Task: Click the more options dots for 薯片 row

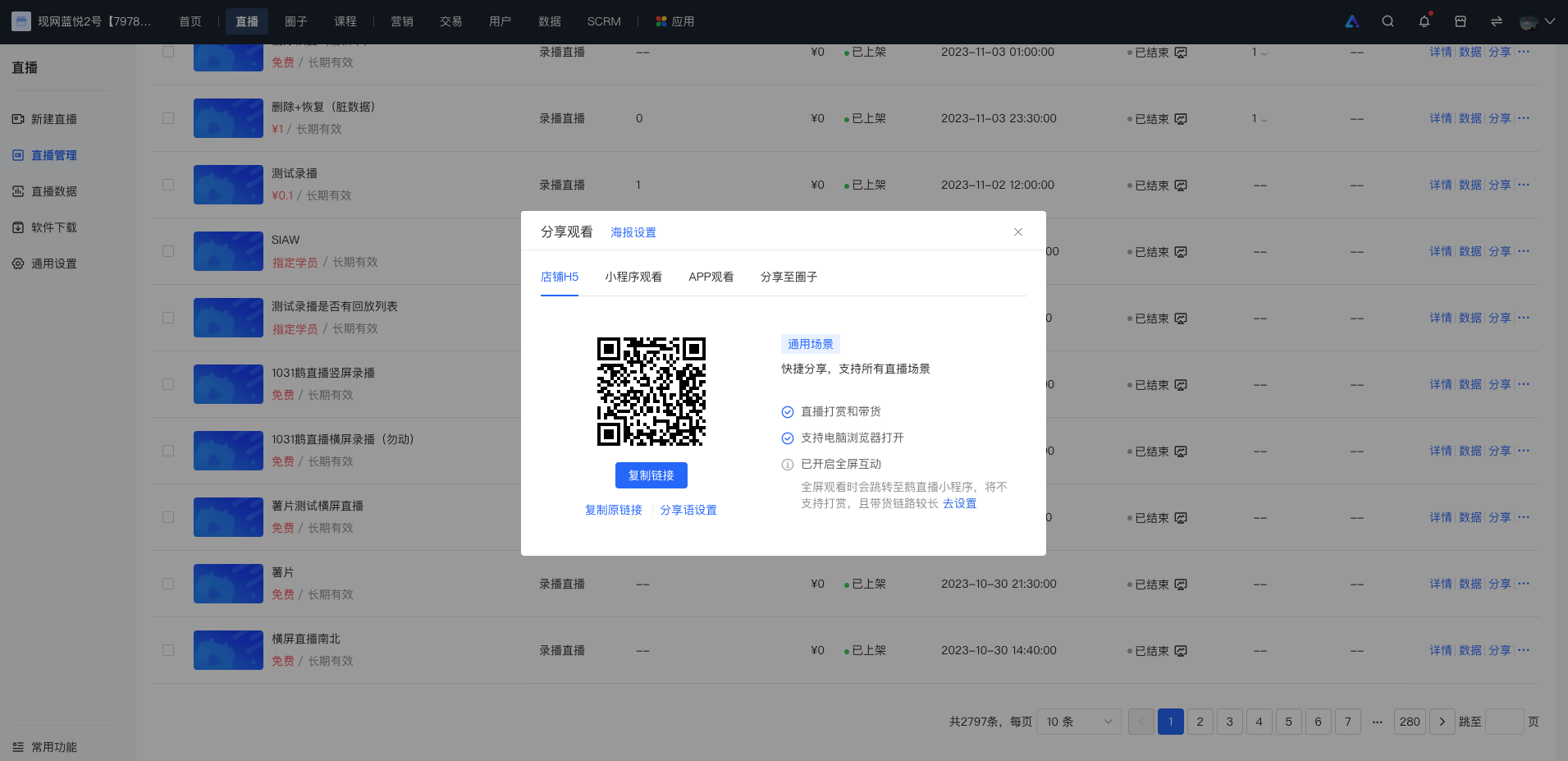Action: pyautogui.click(x=1524, y=584)
